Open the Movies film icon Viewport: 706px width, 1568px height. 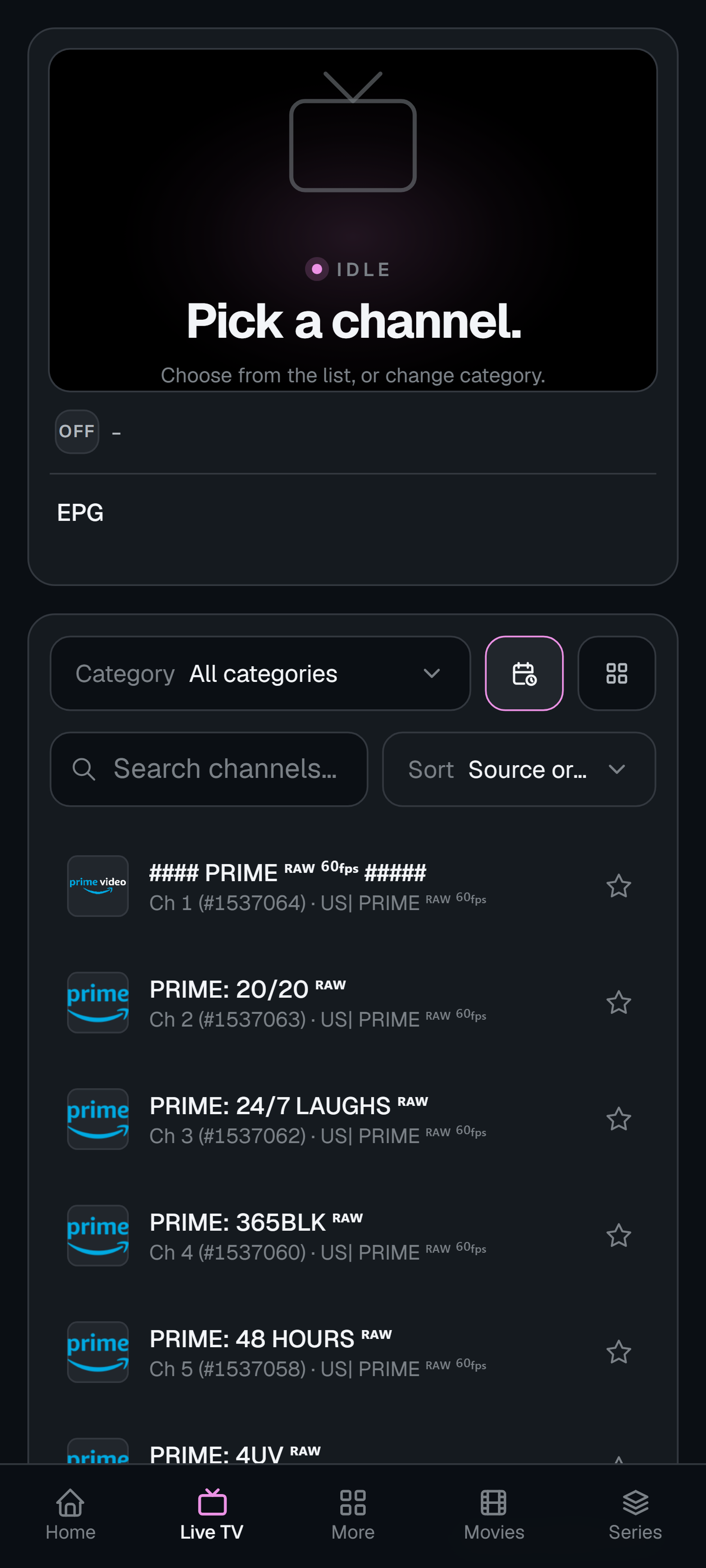point(494,1502)
